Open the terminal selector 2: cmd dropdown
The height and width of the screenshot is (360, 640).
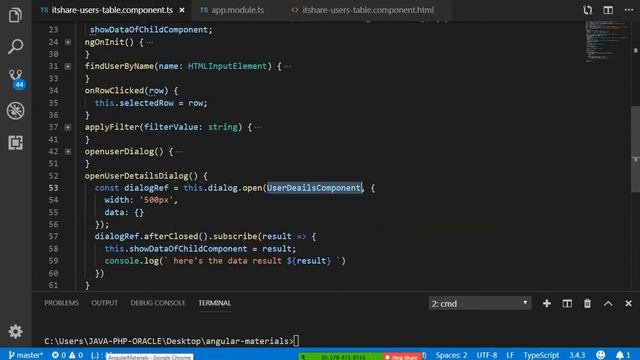pyautogui.click(x=480, y=303)
